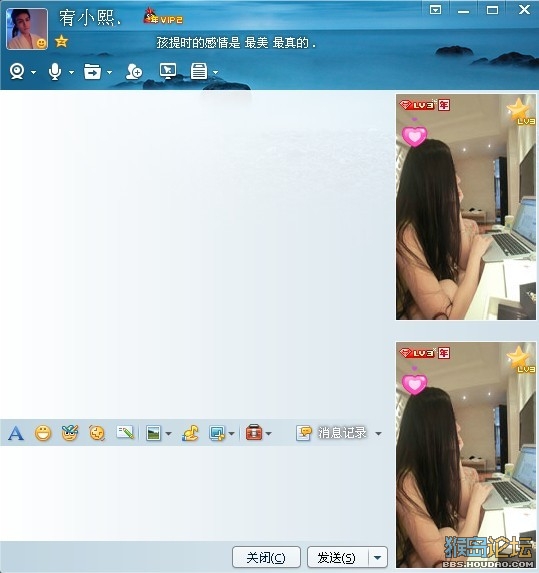Open the contact's avatar in the header
This screenshot has width=539, height=573.
tap(27, 29)
